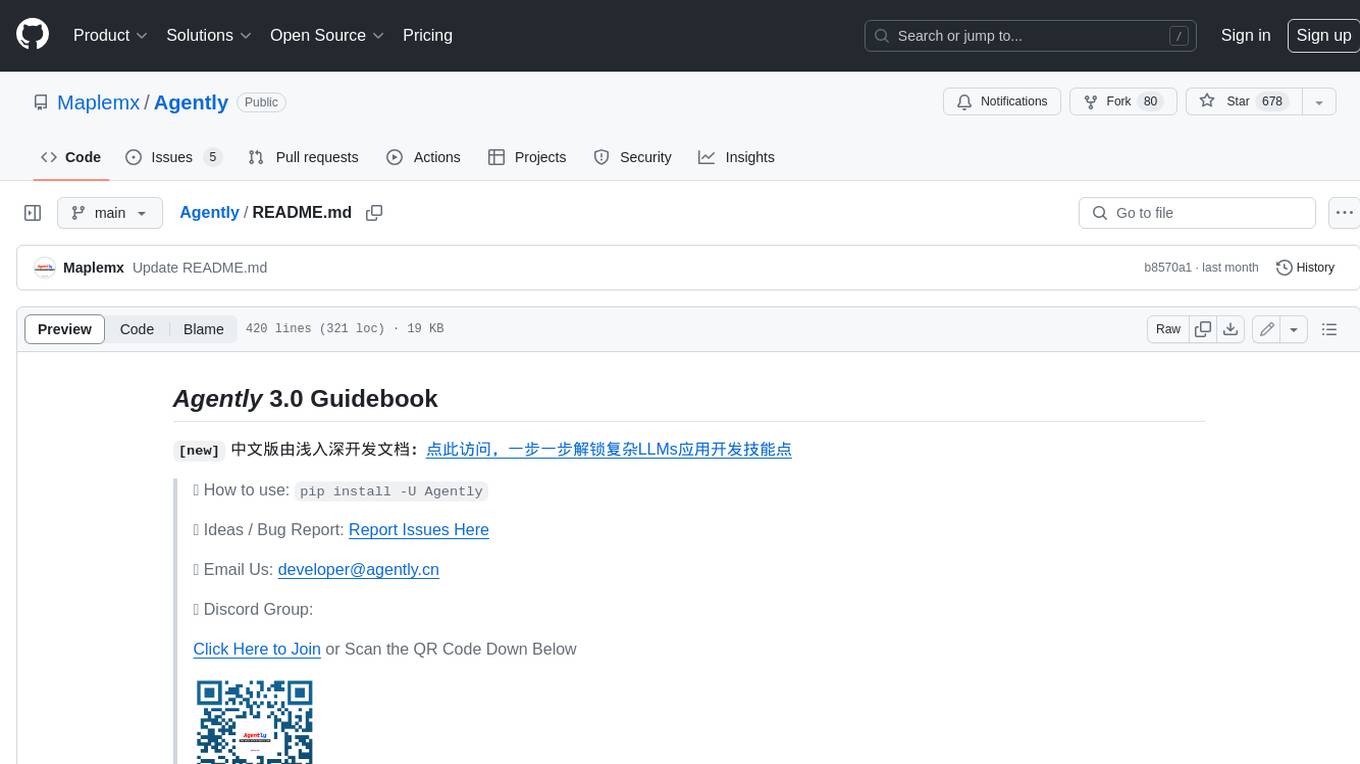This screenshot has width=1360, height=764.
Task: Download the raw file
Action: (x=1231, y=329)
